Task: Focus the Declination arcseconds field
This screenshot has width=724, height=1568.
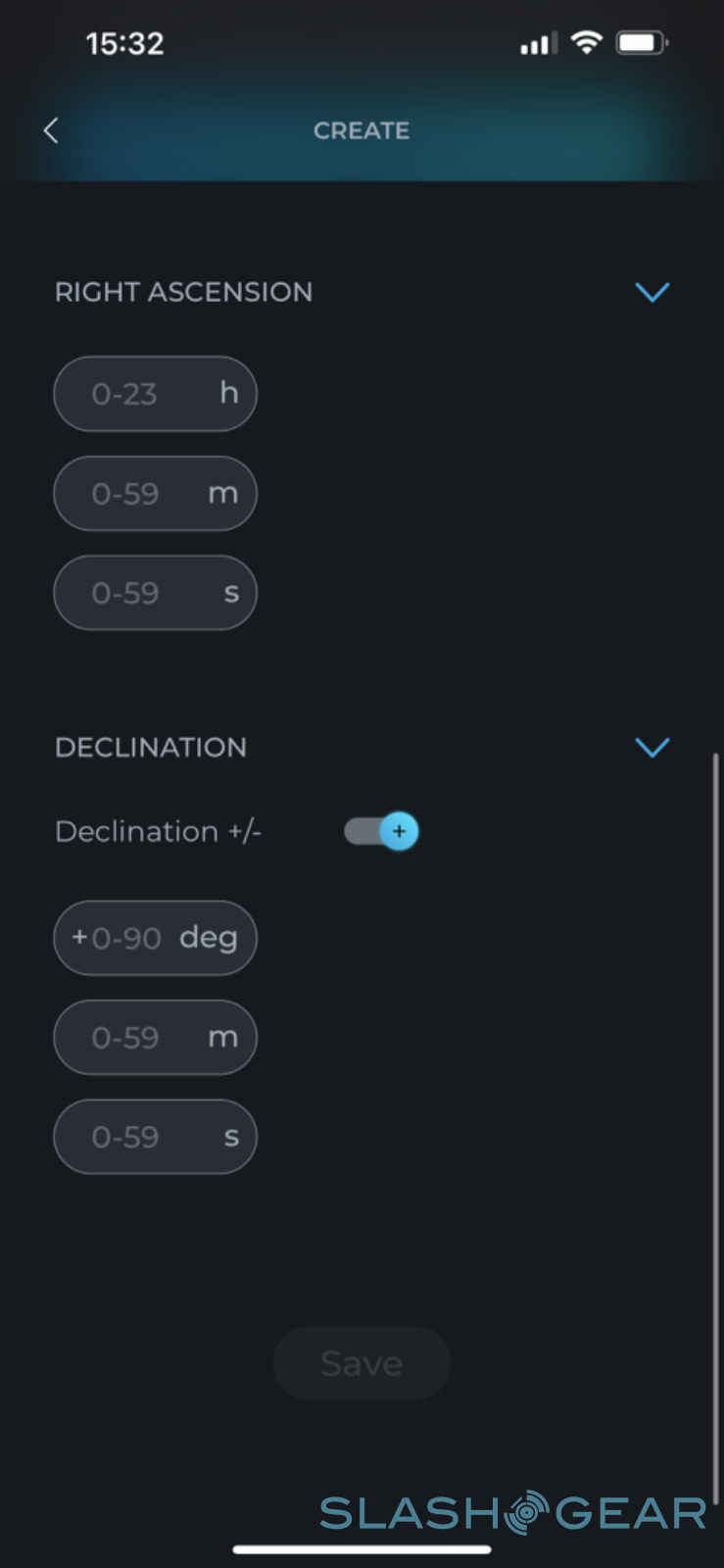Action: pyautogui.click(x=155, y=1137)
